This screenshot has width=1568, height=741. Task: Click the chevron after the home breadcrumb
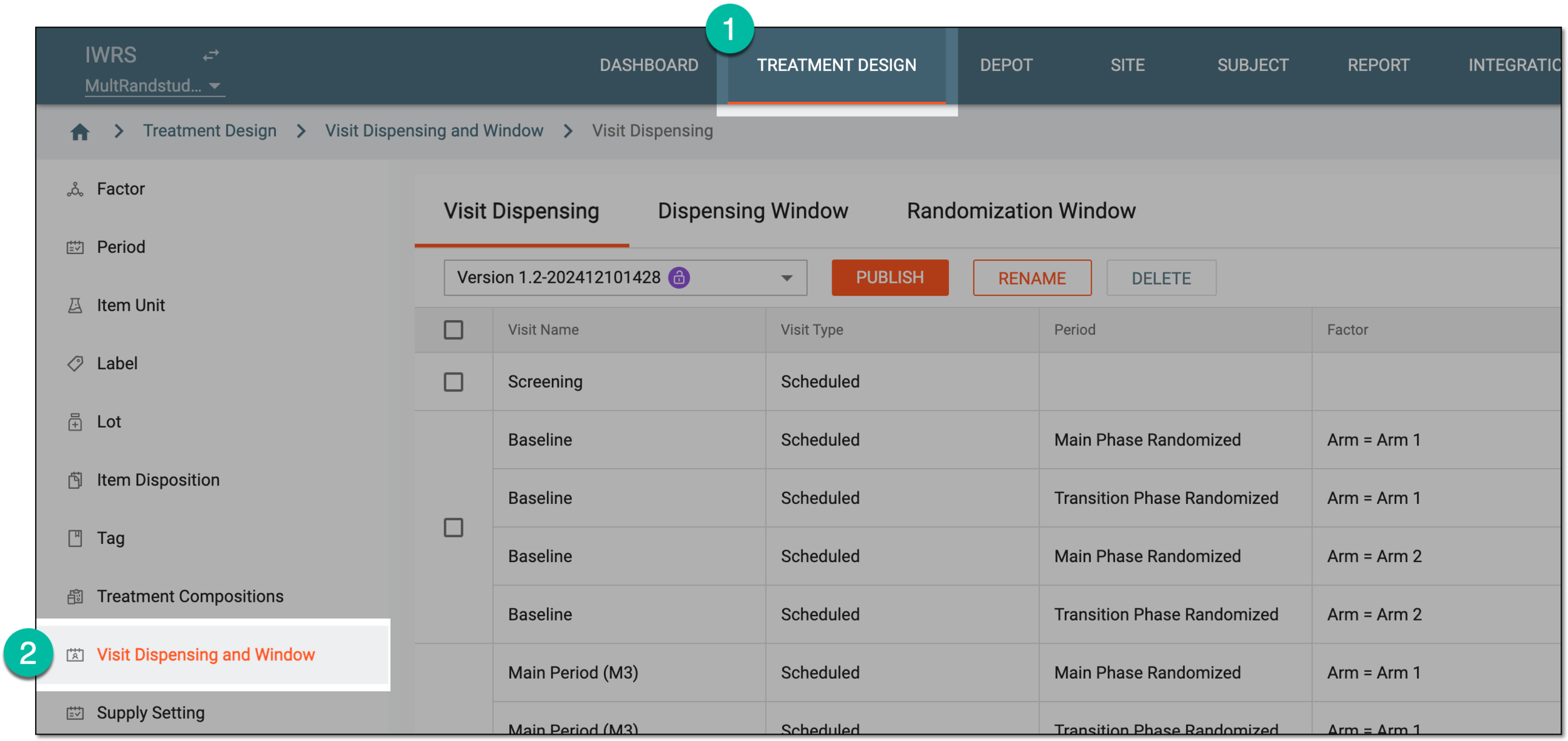coord(119,131)
